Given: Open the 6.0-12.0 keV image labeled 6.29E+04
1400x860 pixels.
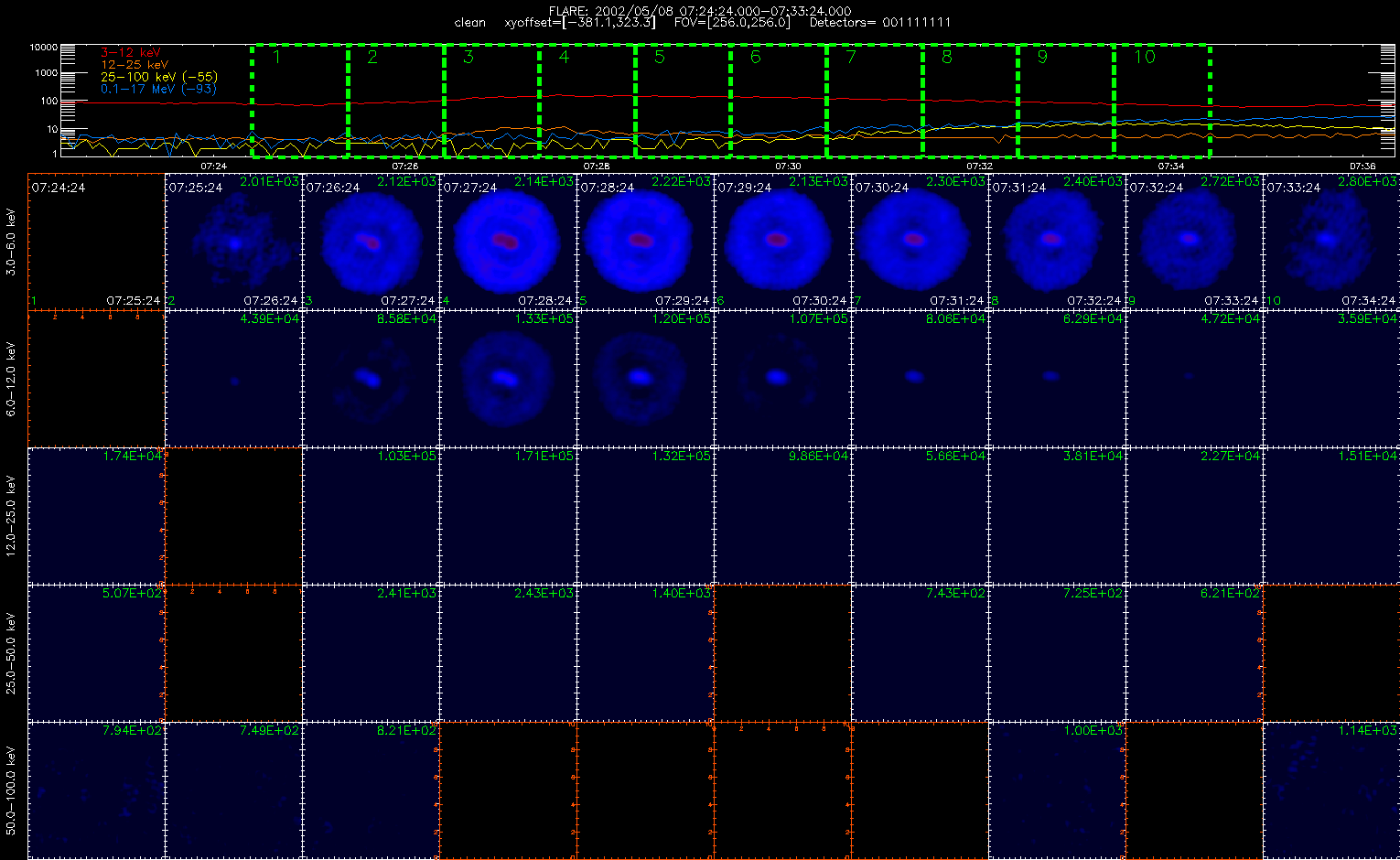Looking at the screenshot, I should click(1057, 378).
